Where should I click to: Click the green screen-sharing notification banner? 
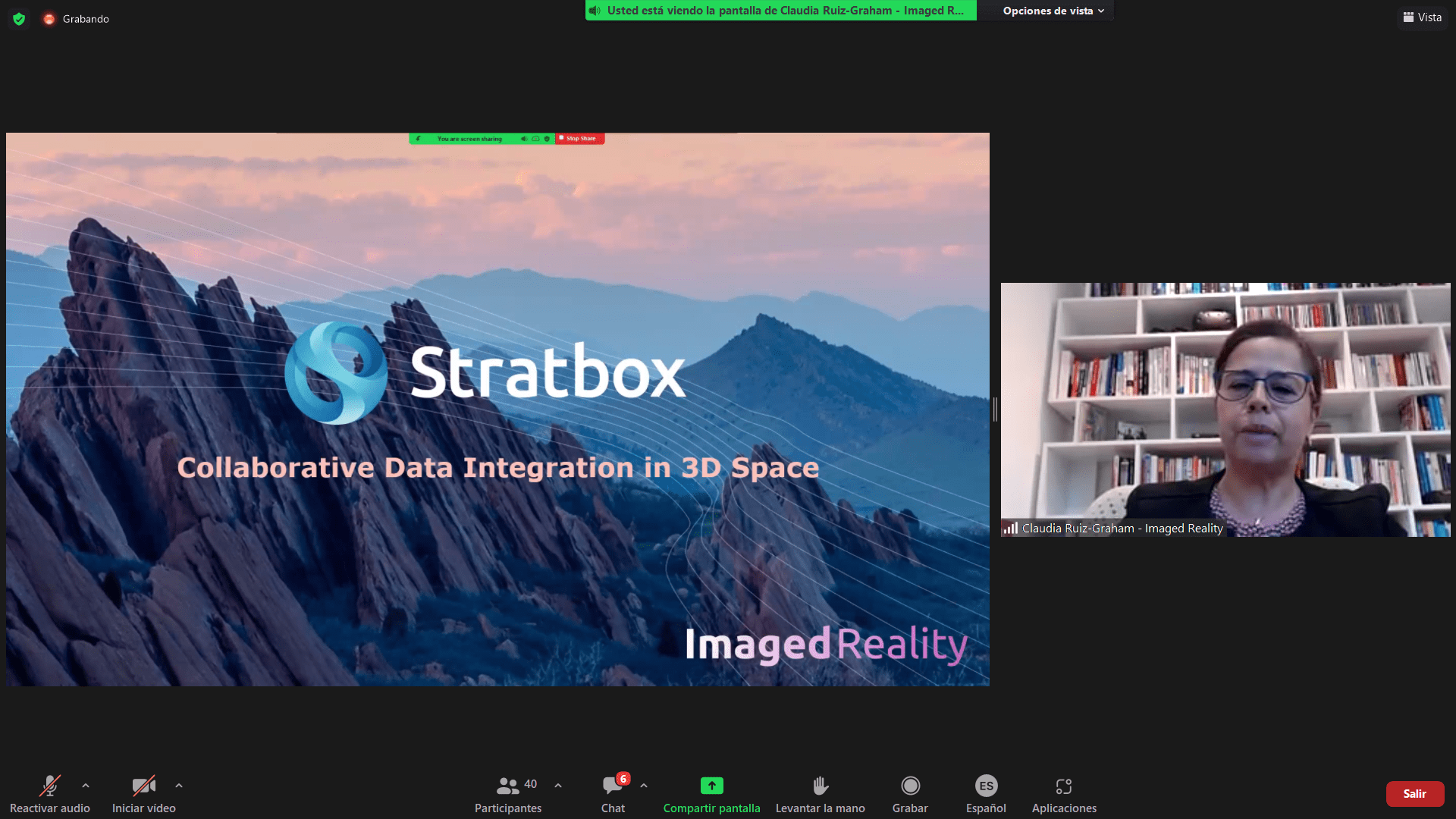pos(780,11)
